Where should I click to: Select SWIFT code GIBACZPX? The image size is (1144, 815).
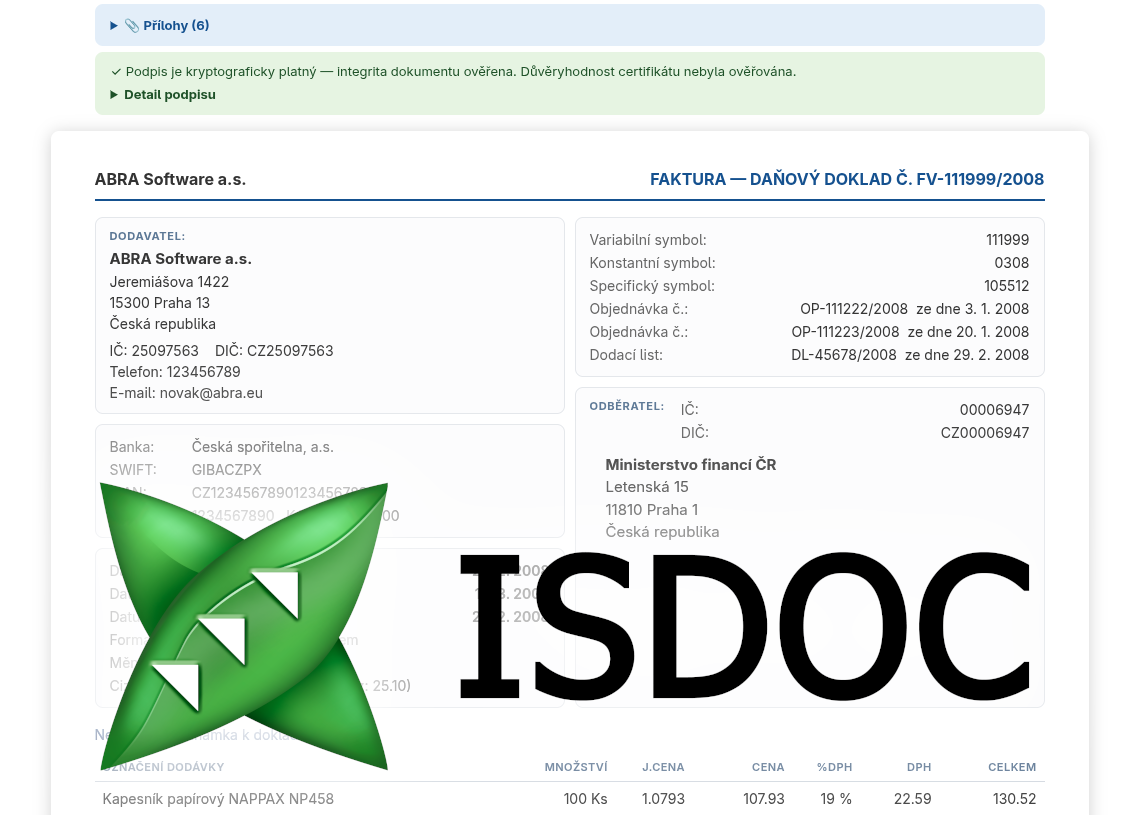click(227, 470)
